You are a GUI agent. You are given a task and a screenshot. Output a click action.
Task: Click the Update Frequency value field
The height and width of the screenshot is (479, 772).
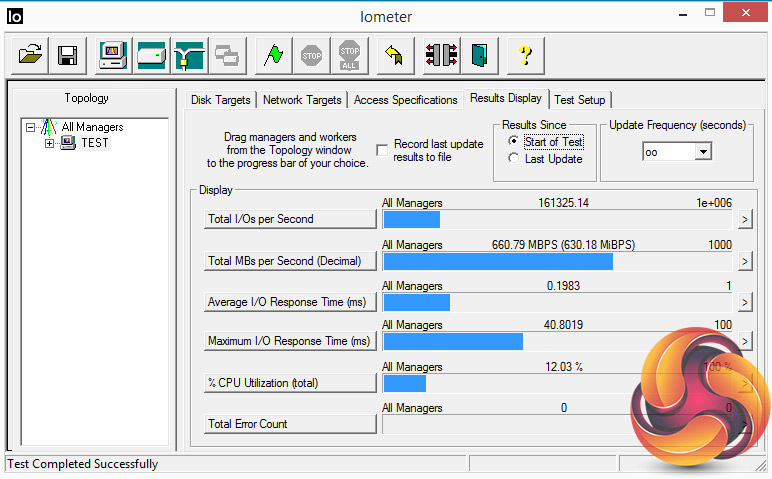(x=669, y=152)
